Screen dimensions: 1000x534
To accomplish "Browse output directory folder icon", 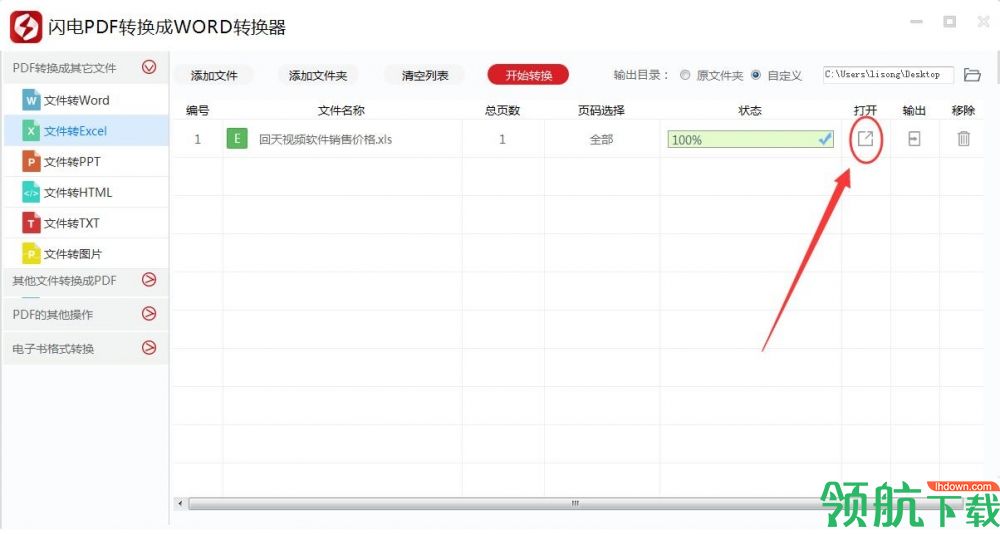I will (972, 75).
